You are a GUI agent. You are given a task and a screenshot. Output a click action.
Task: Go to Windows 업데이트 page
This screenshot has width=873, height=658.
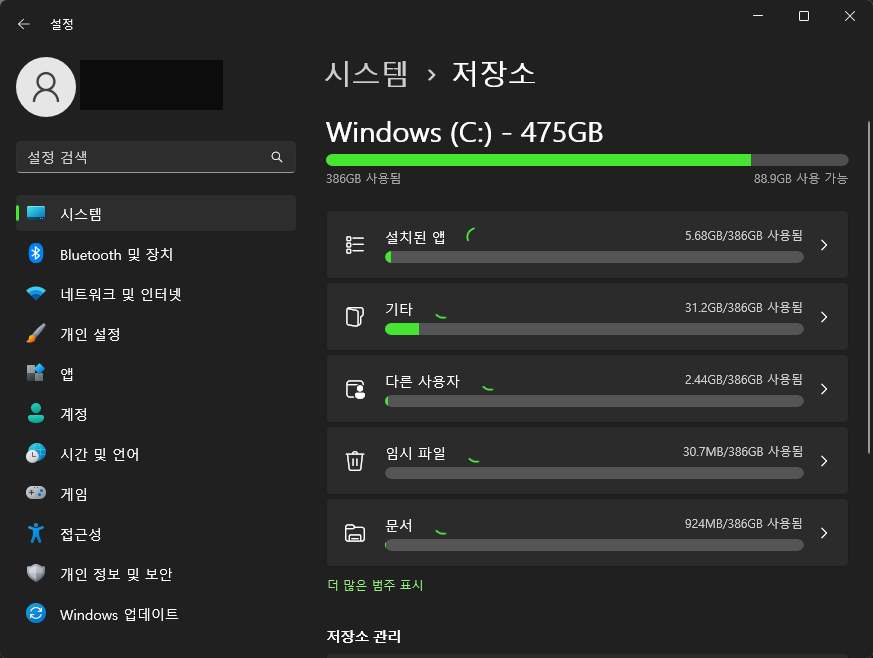click(x=156, y=614)
